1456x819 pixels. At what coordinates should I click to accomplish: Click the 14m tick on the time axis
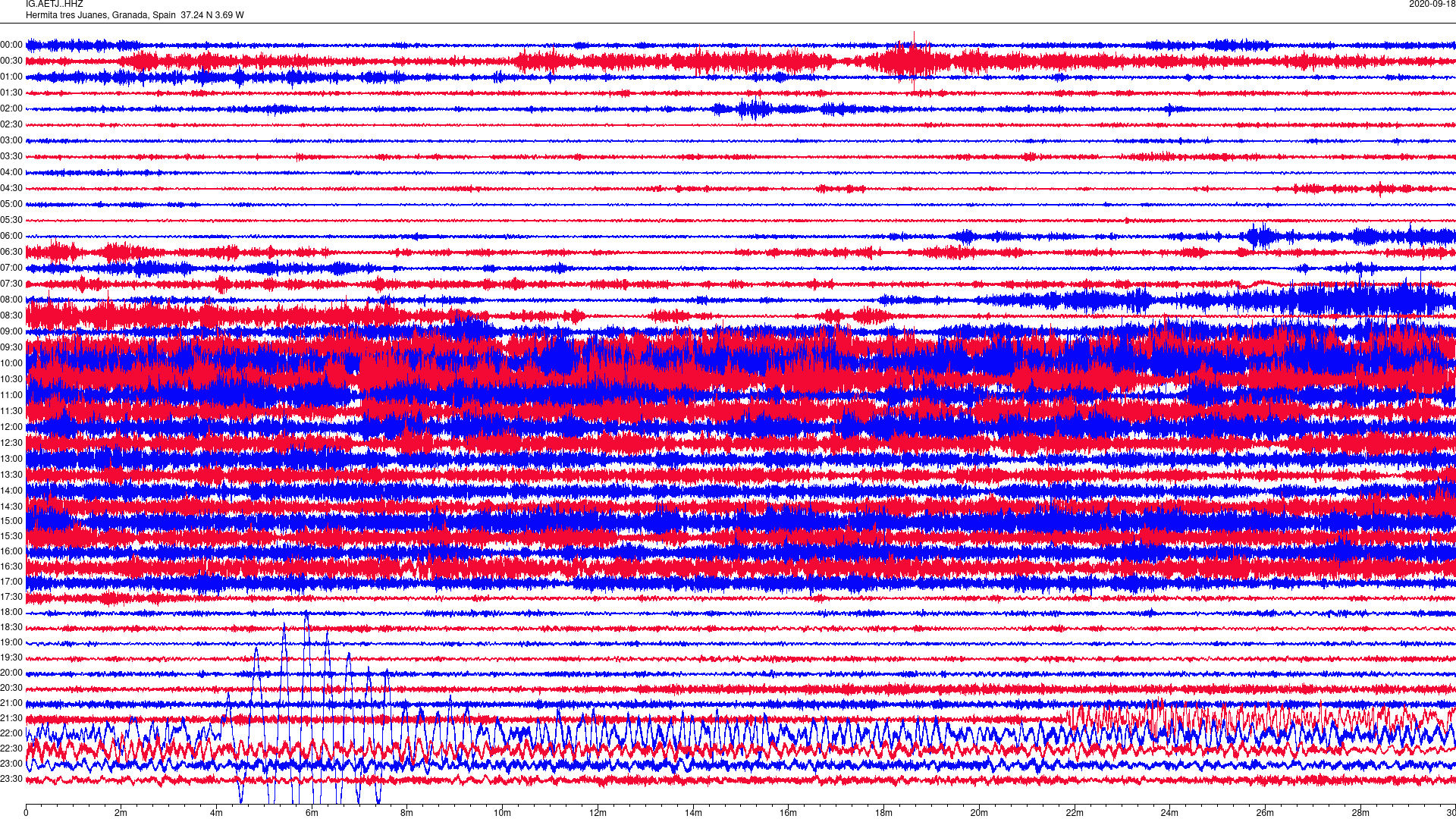pyautogui.click(x=693, y=813)
